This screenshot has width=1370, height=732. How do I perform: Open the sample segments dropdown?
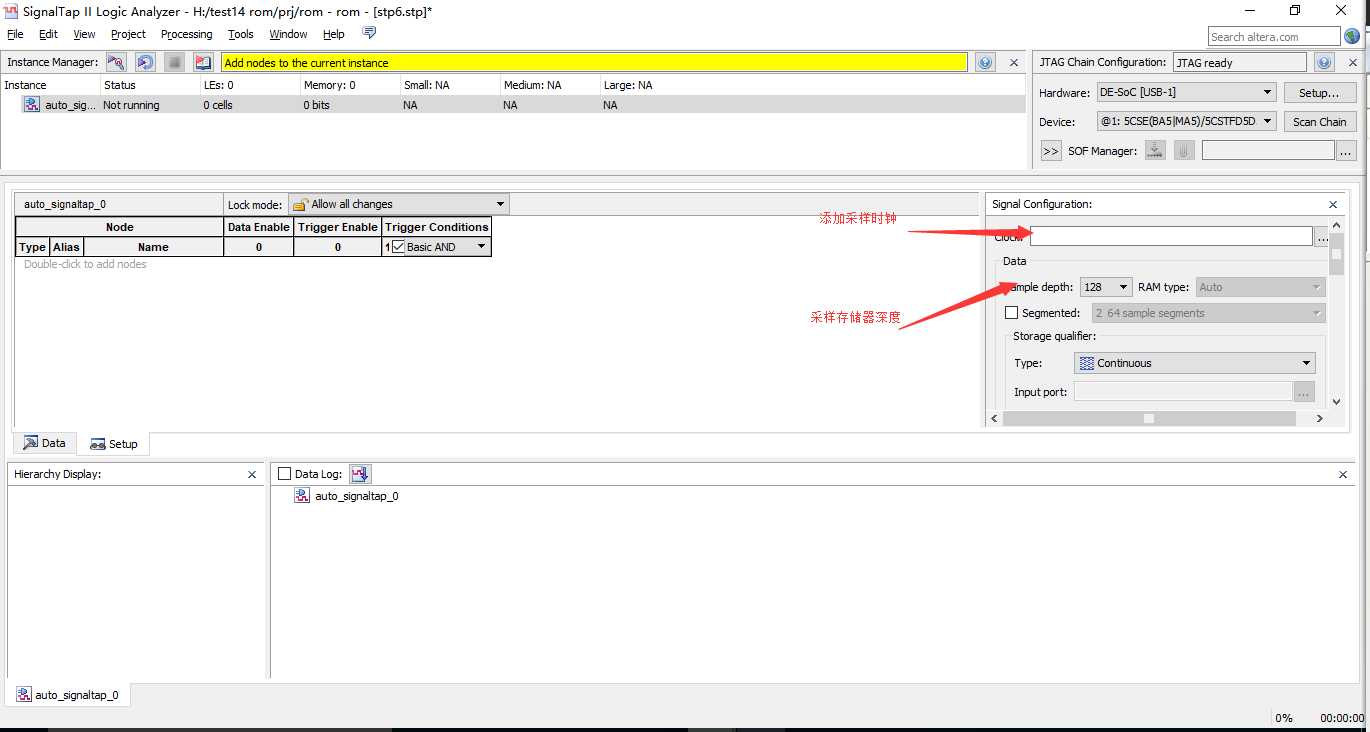pyautogui.click(x=1208, y=313)
